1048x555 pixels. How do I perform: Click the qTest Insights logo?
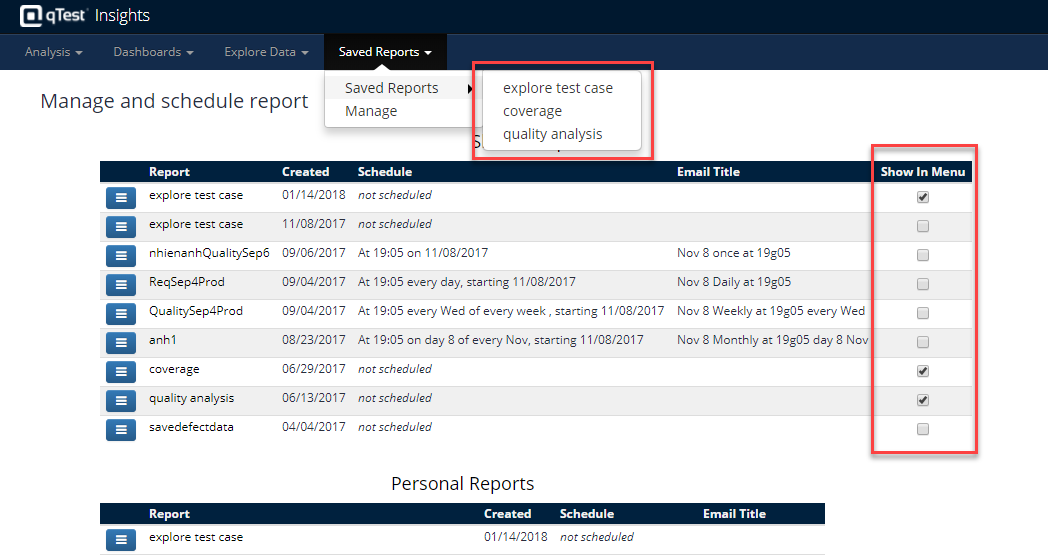coord(85,16)
